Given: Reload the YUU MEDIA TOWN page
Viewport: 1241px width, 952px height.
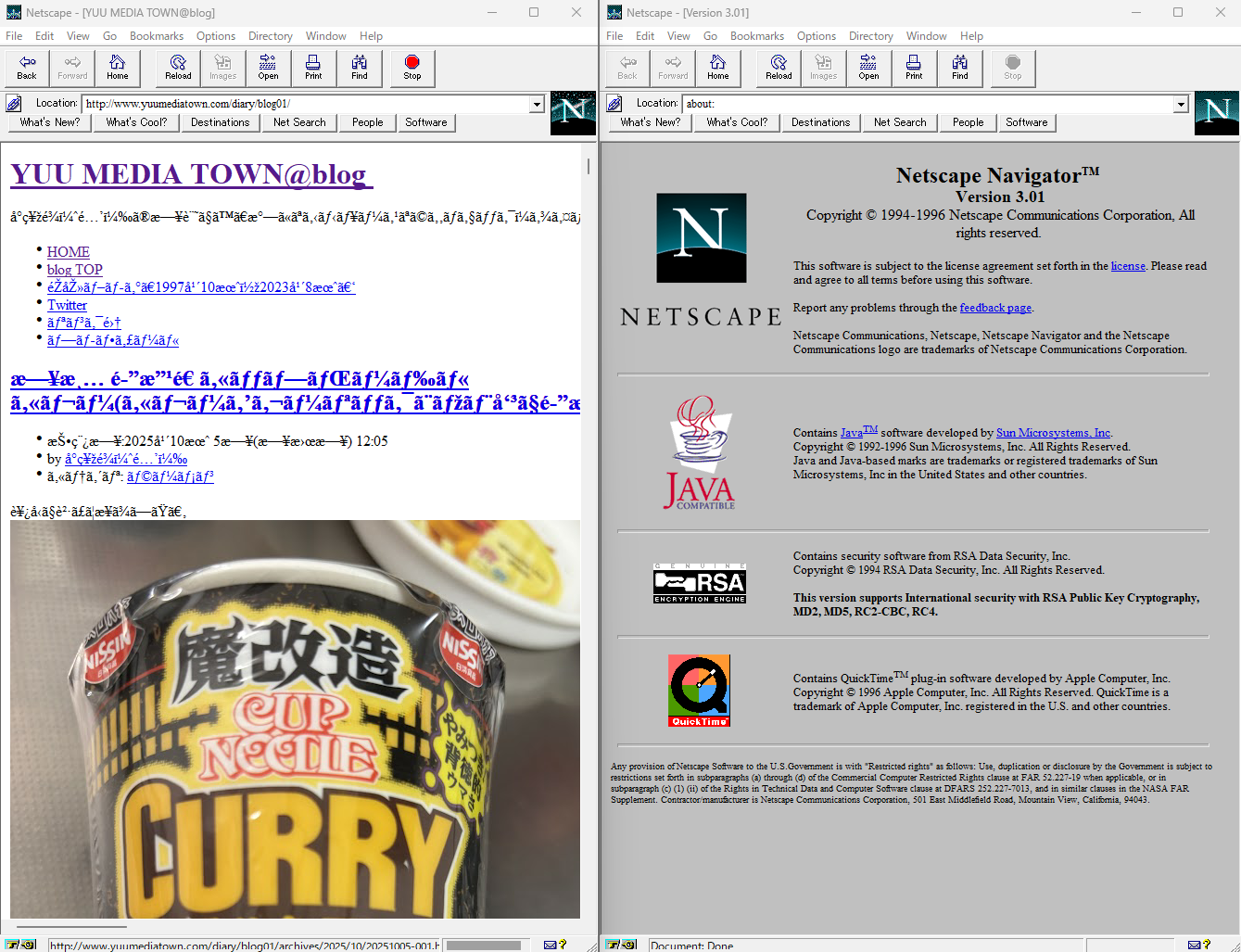Looking at the screenshot, I should (x=176, y=67).
